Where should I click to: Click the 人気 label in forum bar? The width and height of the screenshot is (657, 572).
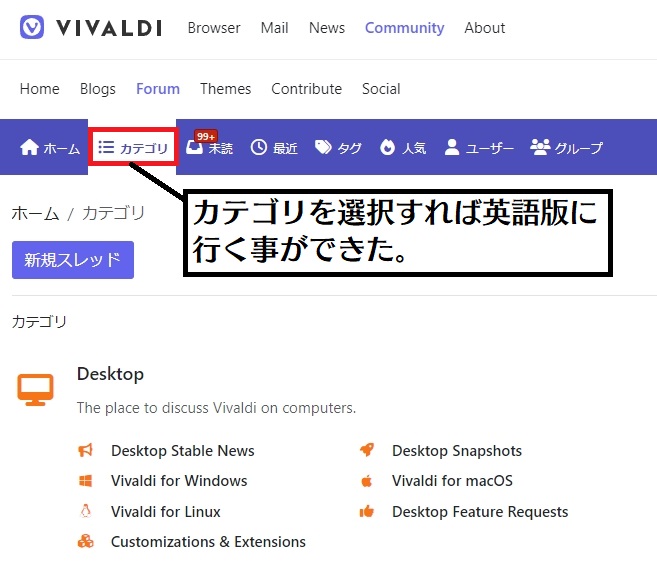coord(414,148)
